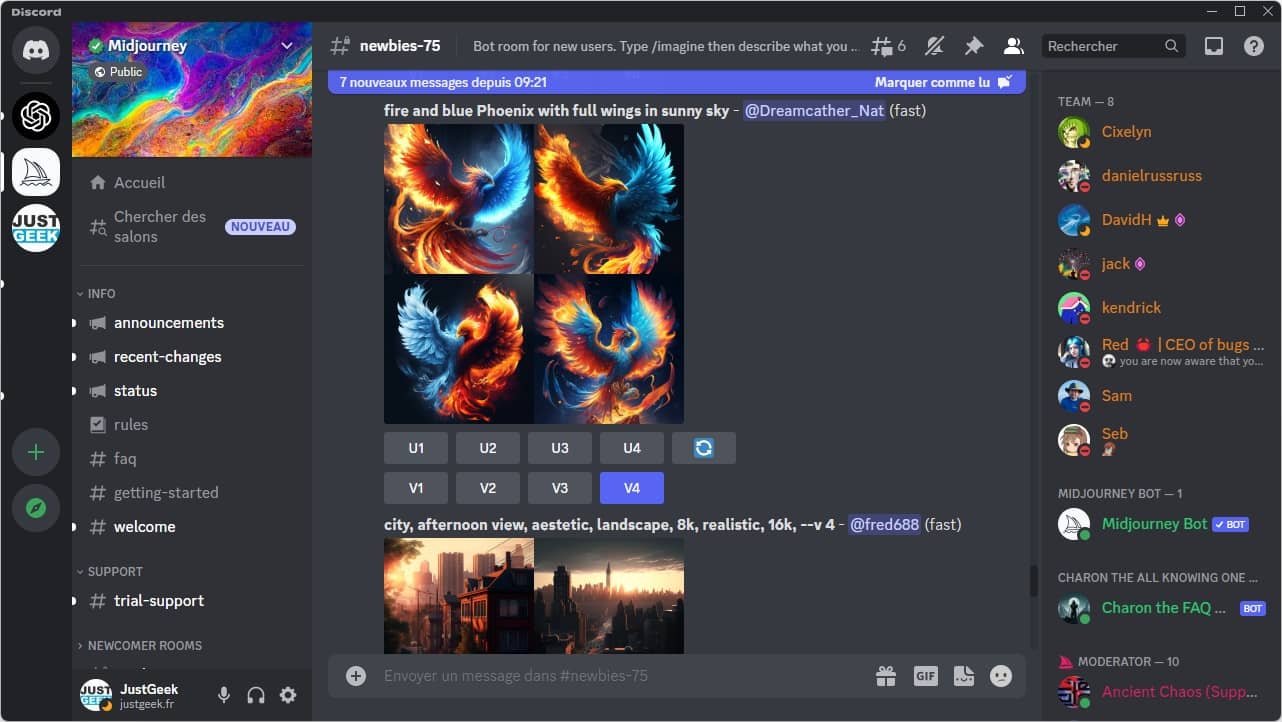The image size is (1282, 722).
Task: Select Charon the FAQ bot member
Action: (x=1162, y=608)
